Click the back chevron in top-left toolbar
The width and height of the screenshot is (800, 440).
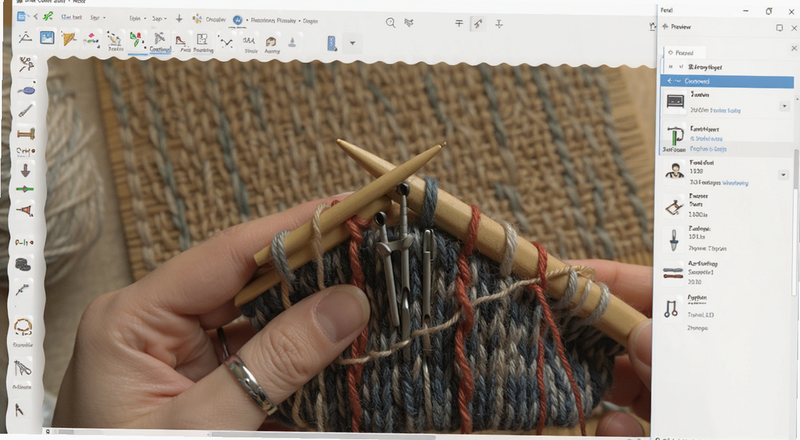point(35,17)
